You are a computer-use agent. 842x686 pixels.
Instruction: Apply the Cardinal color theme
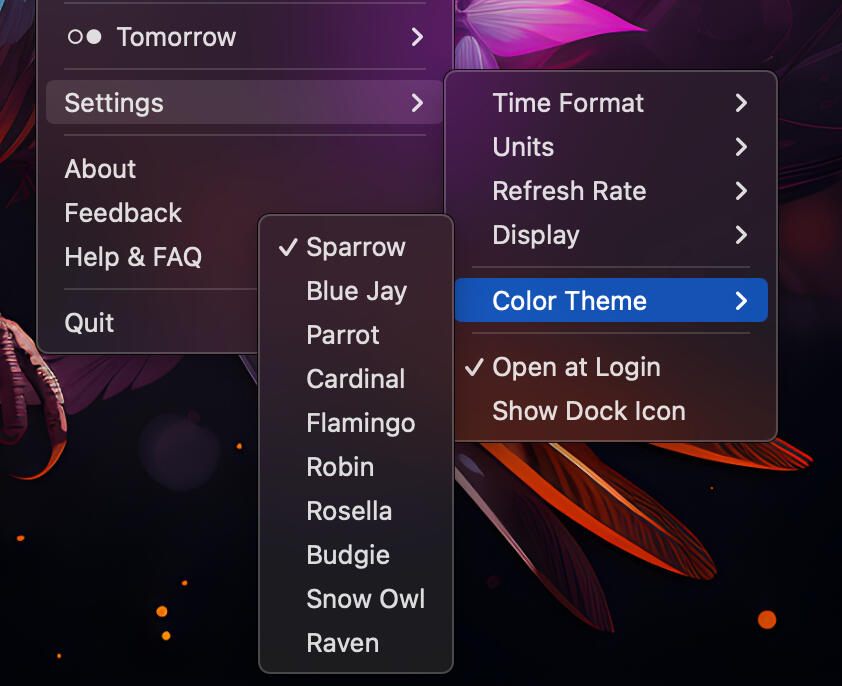(x=355, y=379)
